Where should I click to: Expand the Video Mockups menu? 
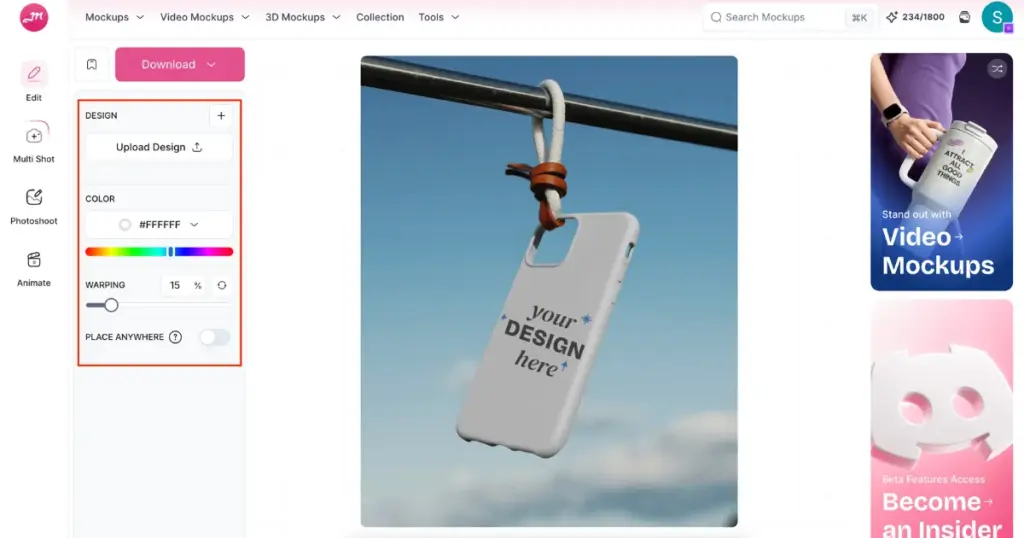(204, 18)
